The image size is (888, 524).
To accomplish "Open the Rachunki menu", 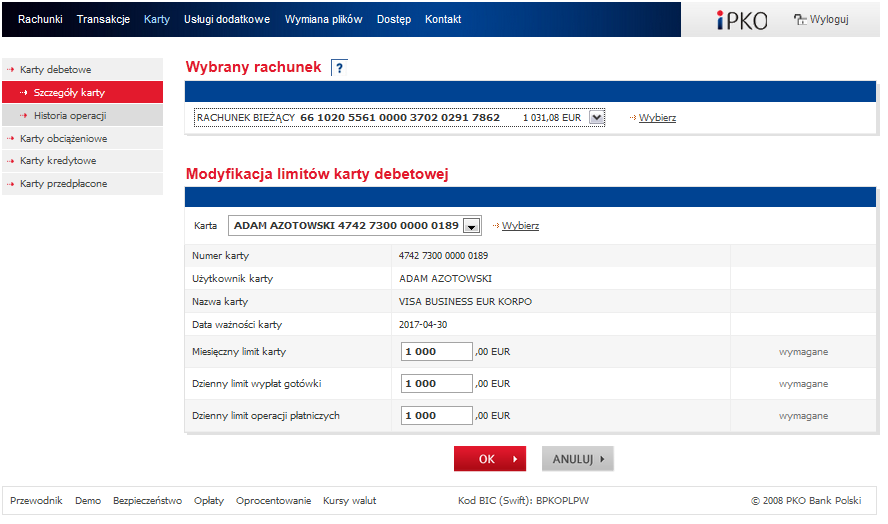I will click(x=40, y=19).
